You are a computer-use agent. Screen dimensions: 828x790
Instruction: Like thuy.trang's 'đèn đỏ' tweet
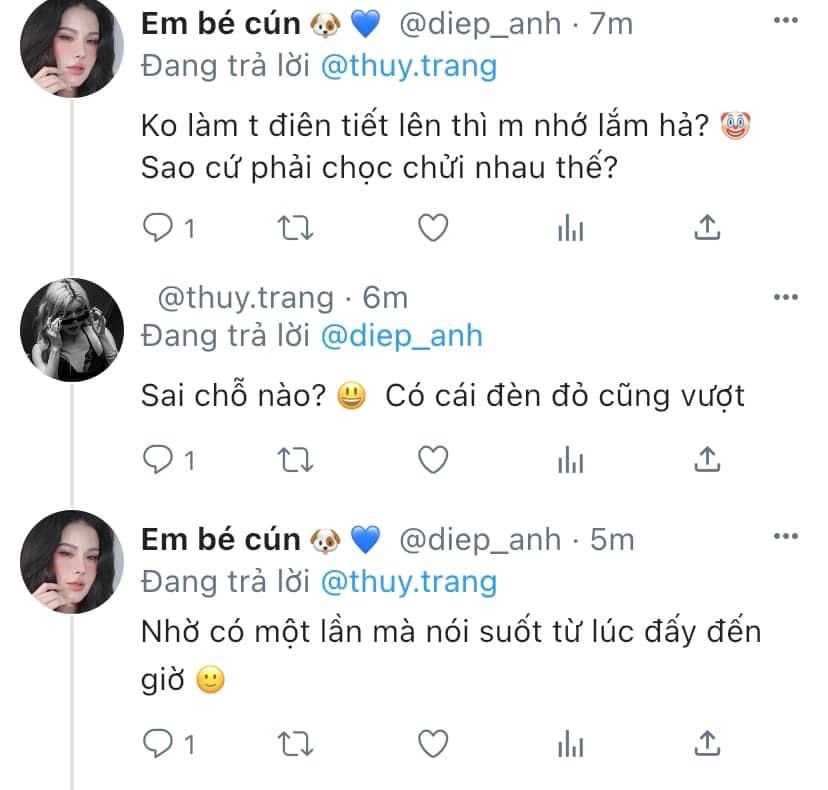[432, 459]
